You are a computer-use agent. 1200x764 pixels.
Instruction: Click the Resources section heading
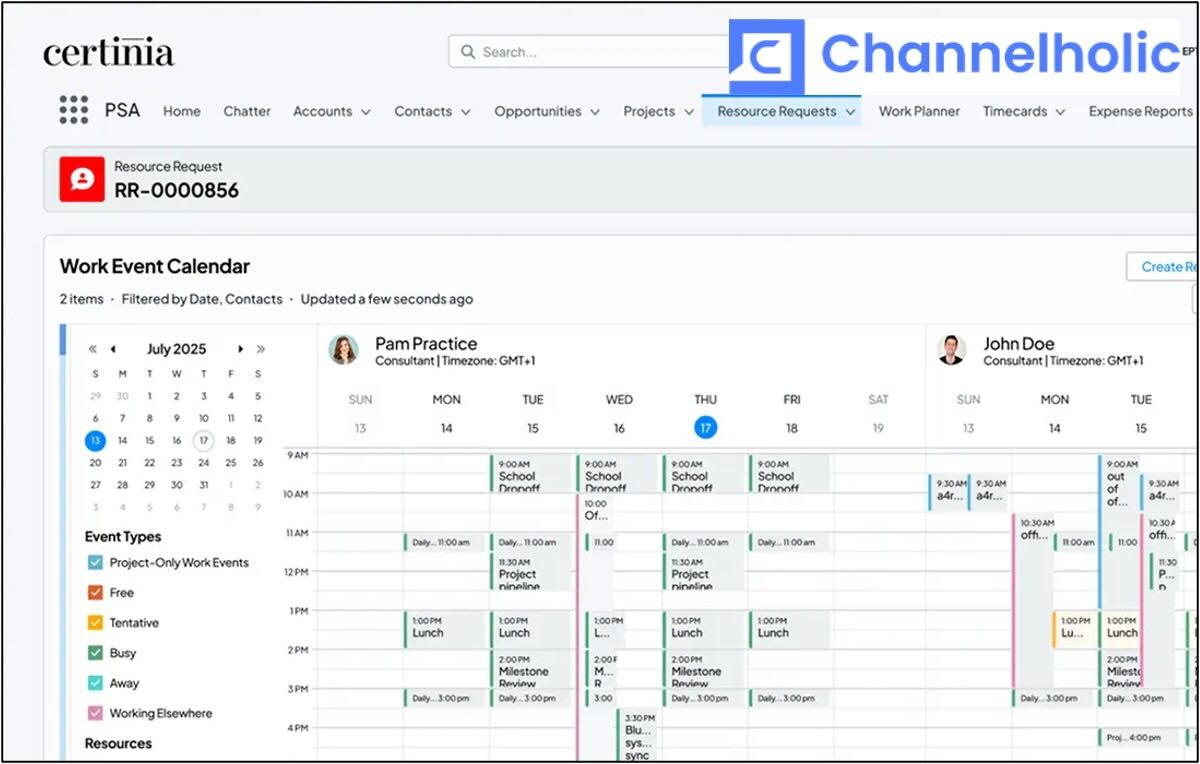(118, 743)
